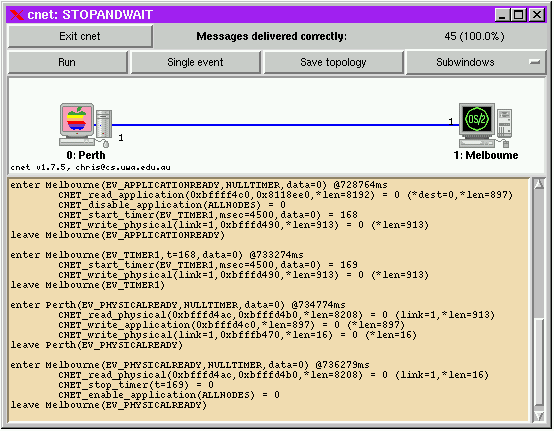Viewport: 554px width, 431px height.
Task: Click the log scrollbar down arrow
Action: (539, 416)
